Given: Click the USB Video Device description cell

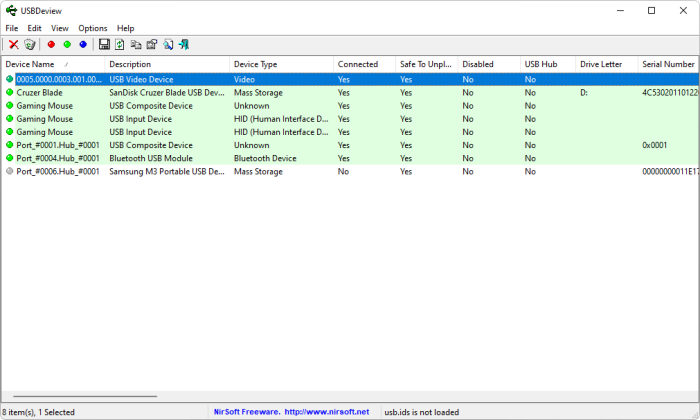Looking at the screenshot, I should pos(141,79).
